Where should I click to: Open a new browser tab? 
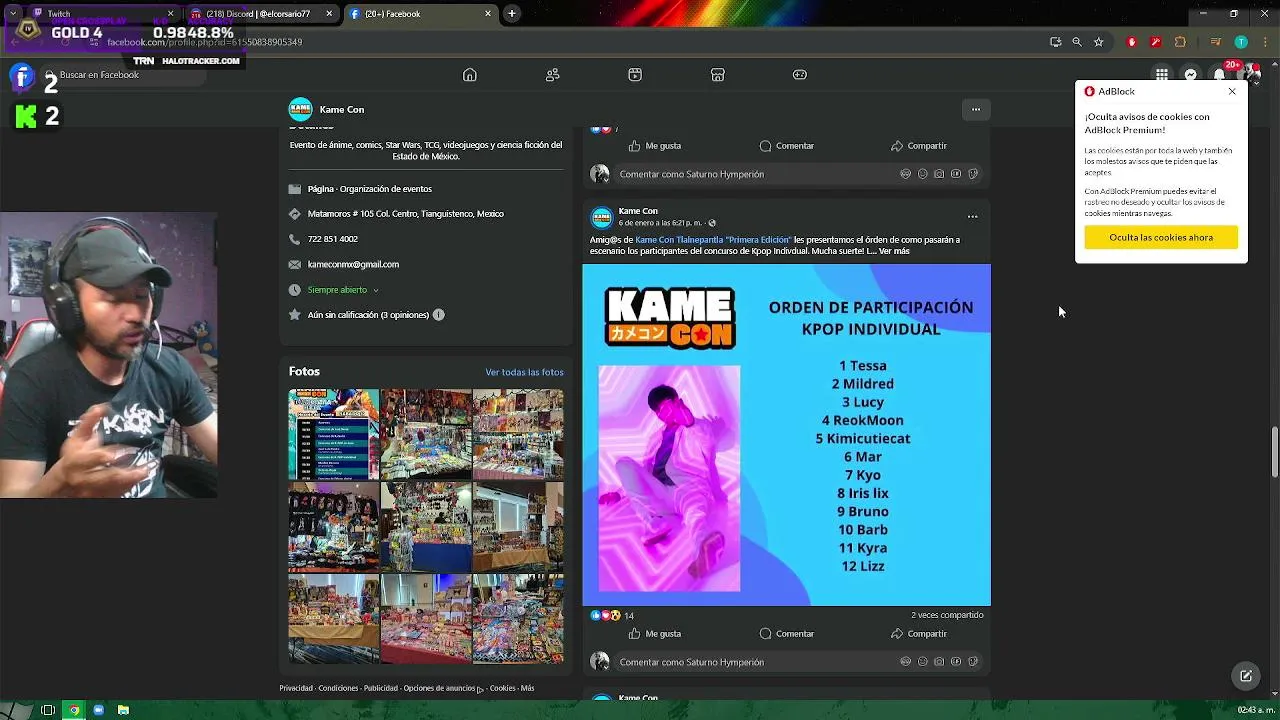(512, 14)
